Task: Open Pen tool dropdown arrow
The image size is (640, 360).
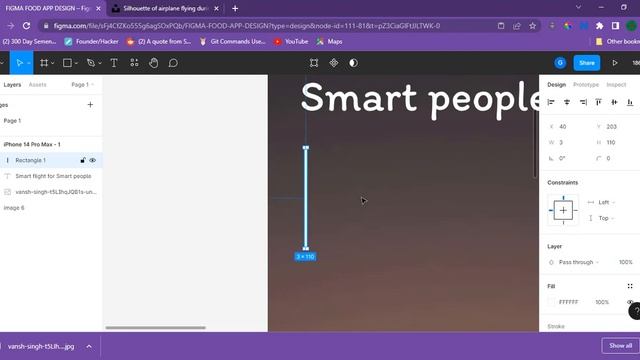Action: [100, 63]
